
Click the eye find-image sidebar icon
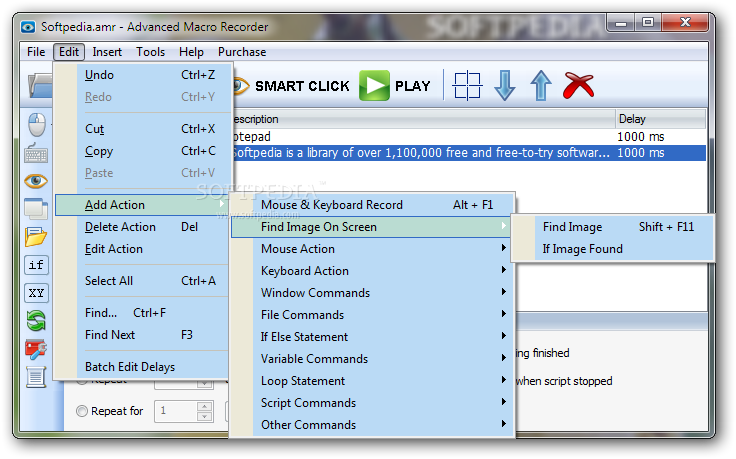click(36, 181)
